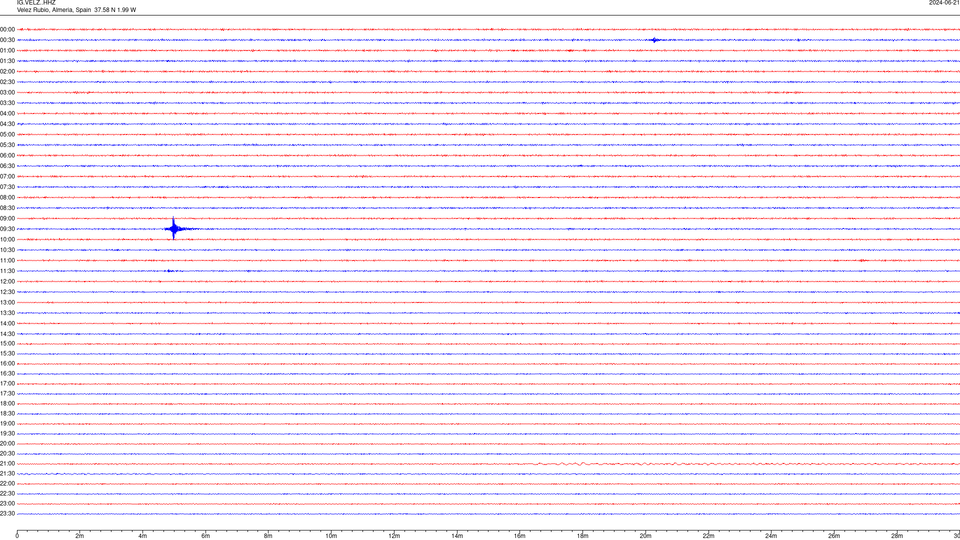Click the 09:00 time label

[x=7, y=219]
